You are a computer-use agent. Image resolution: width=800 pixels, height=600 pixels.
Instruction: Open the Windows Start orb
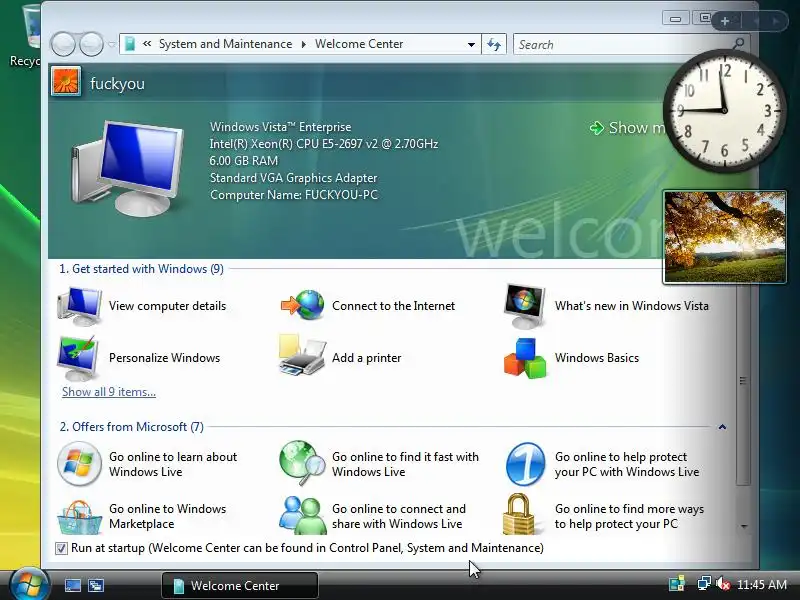coord(29,584)
